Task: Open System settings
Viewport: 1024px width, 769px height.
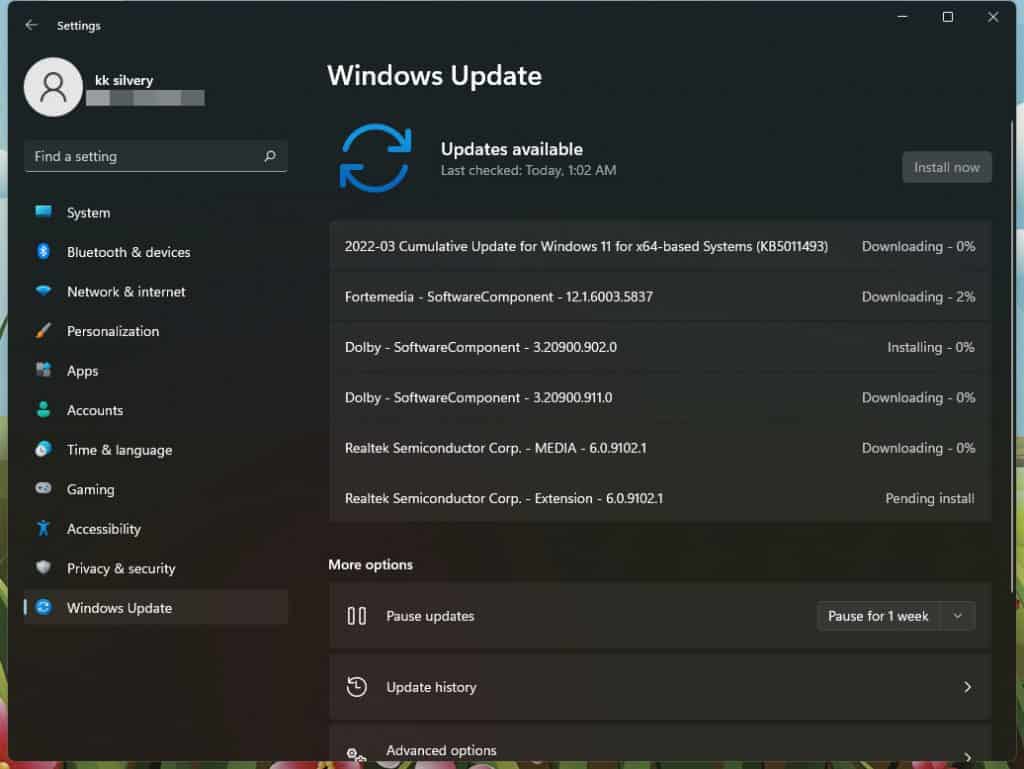Action: [x=155, y=212]
